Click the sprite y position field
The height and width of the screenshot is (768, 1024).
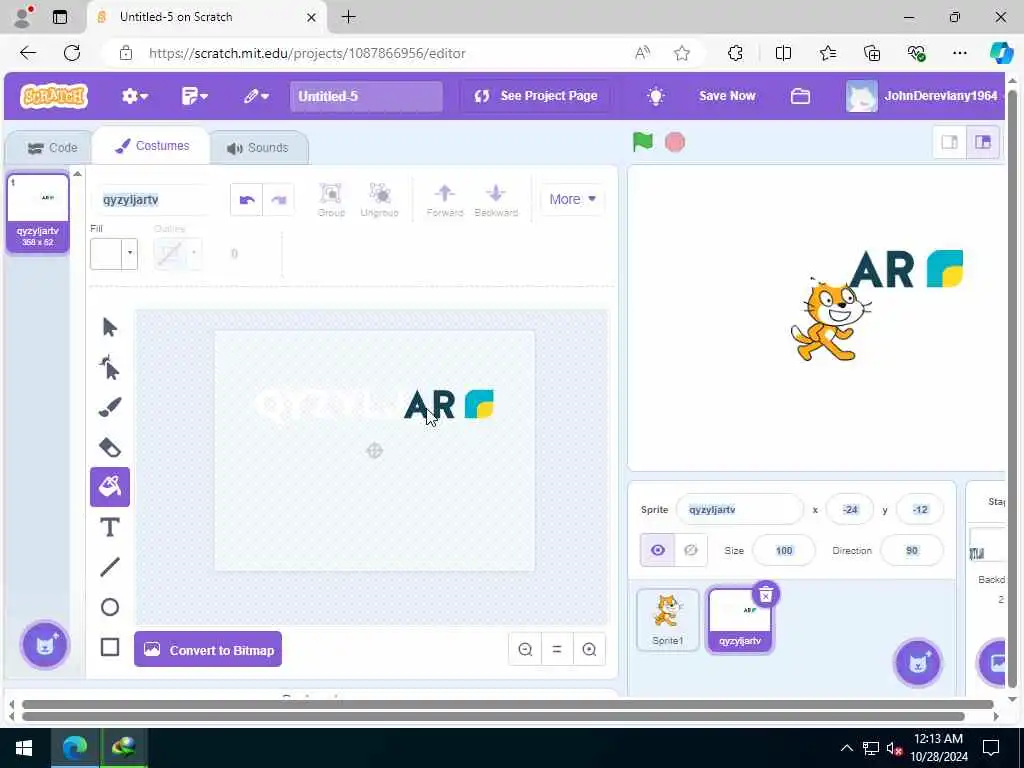coord(920,509)
